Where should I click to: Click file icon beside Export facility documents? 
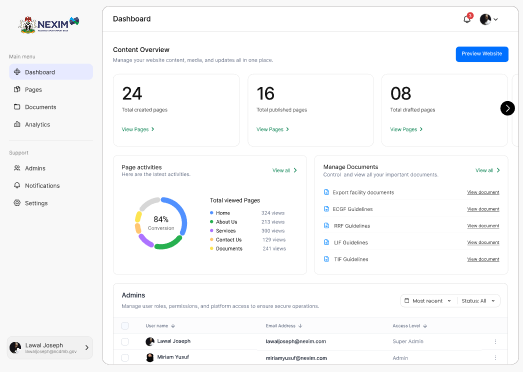[x=326, y=192]
